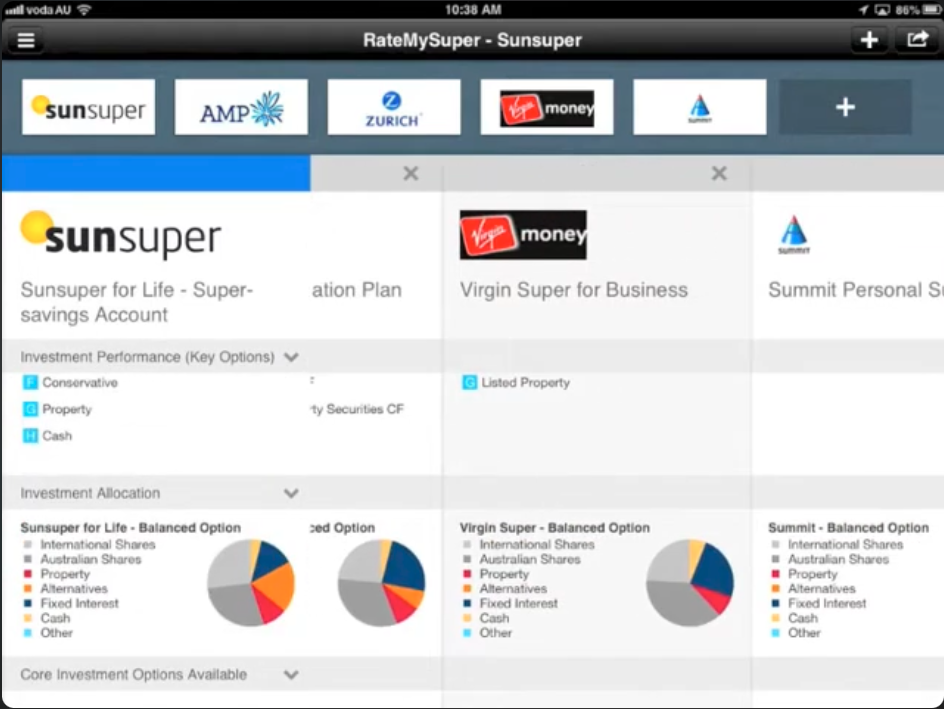Screen dimensions: 944x709
Task: Click the H Cash option icon
Action: [30, 436]
